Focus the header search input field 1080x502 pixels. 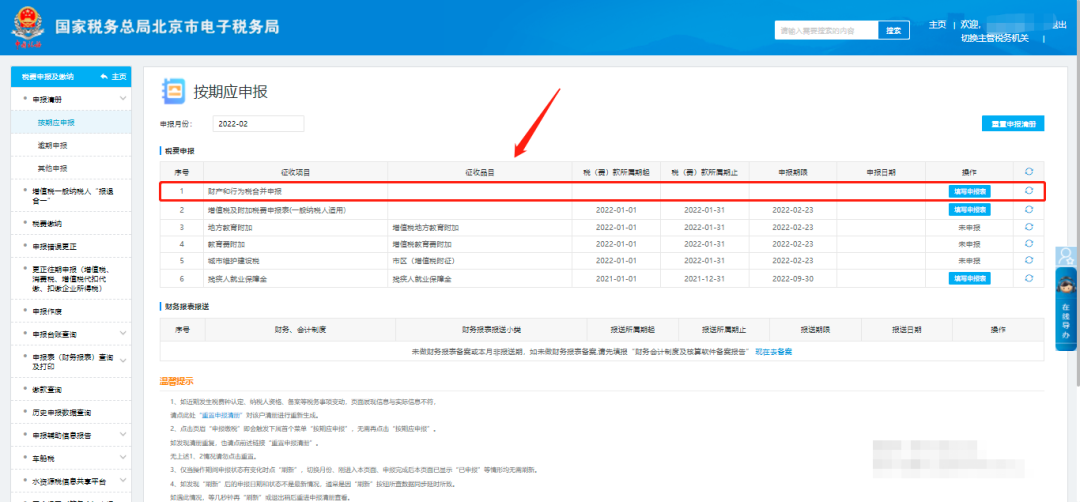click(827, 30)
